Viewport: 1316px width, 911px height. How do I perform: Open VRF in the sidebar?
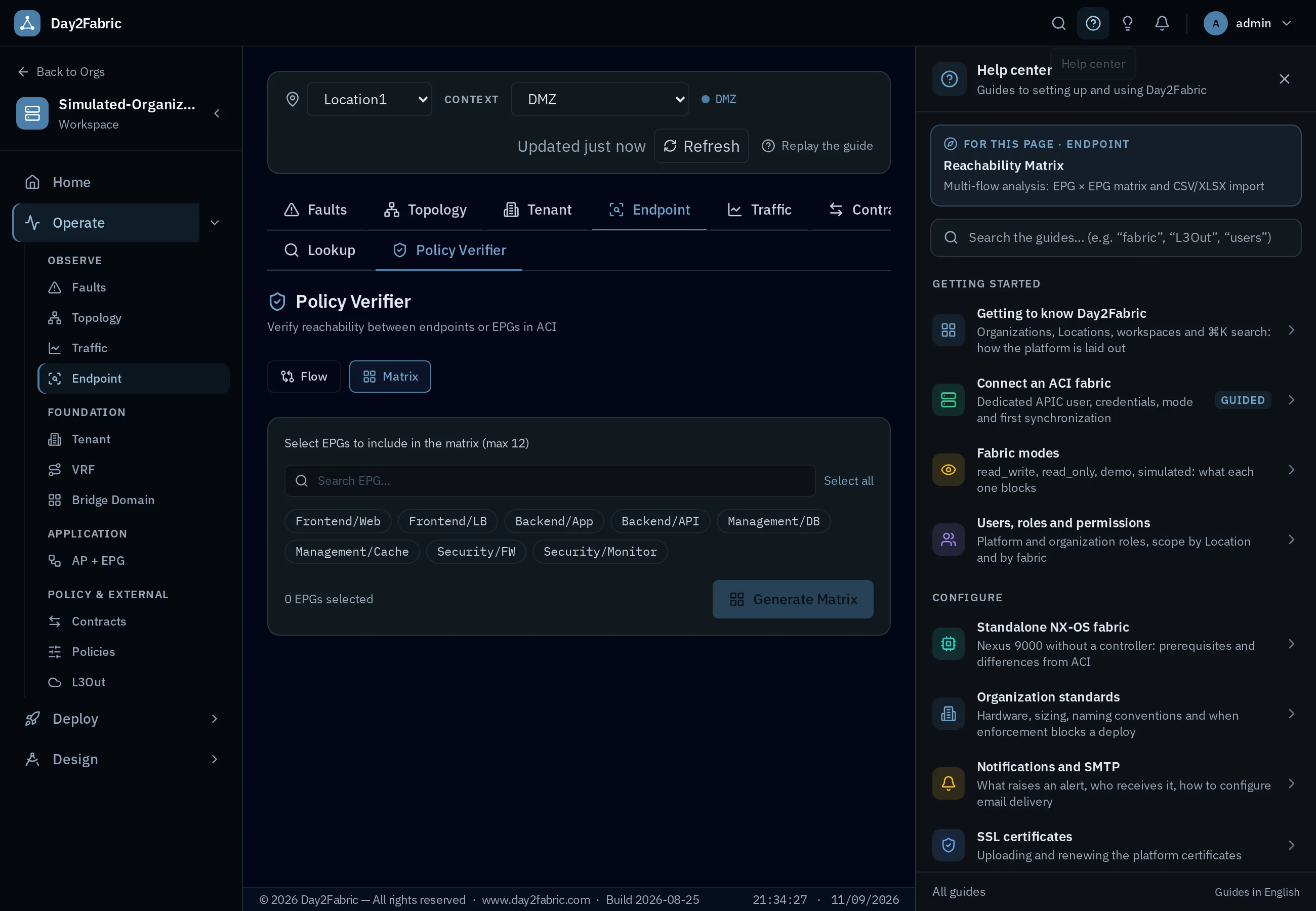coord(134,469)
